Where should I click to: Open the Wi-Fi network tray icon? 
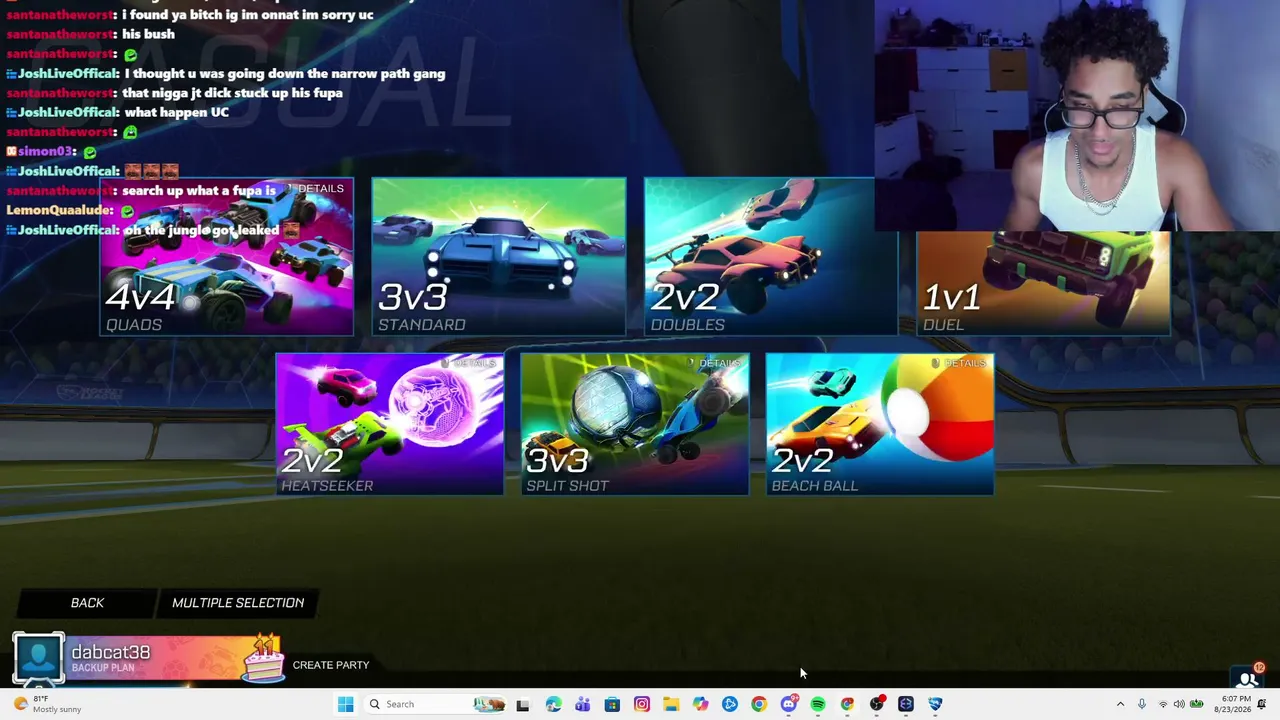coord(1163,704)
